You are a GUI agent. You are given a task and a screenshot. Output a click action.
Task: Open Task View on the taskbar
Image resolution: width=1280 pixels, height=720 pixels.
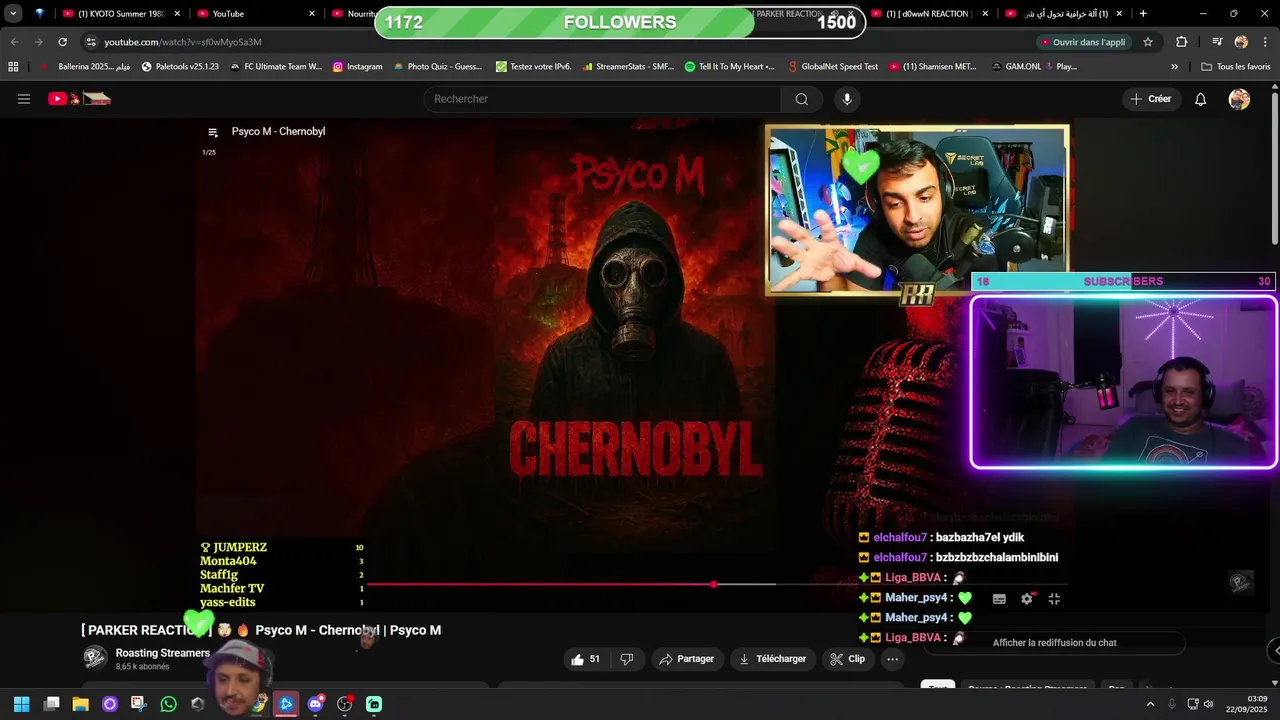[51, 704]
